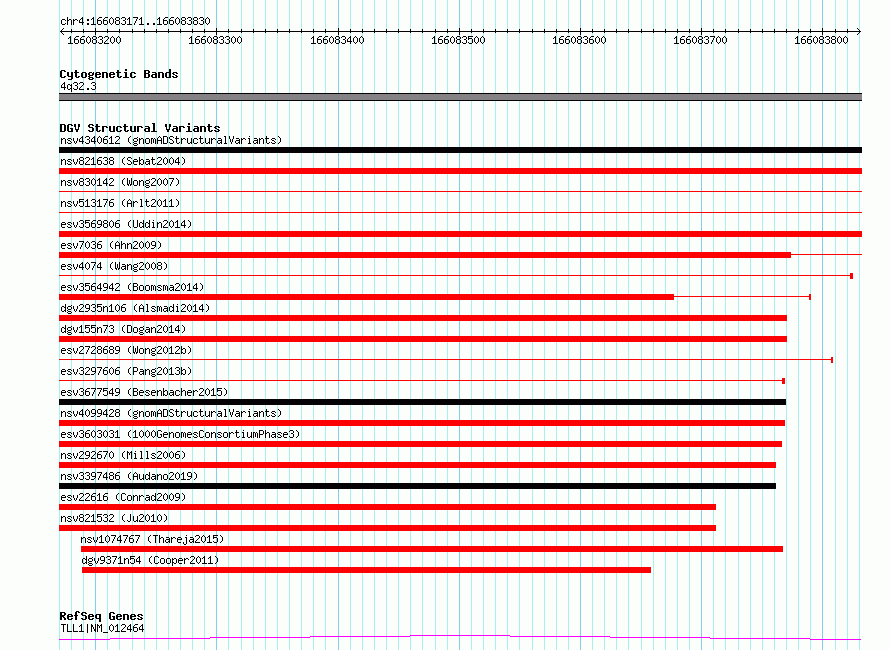Click ruler position 166083600
The height and width of the screenshot is (650, 890).
(x=579, y=40)
